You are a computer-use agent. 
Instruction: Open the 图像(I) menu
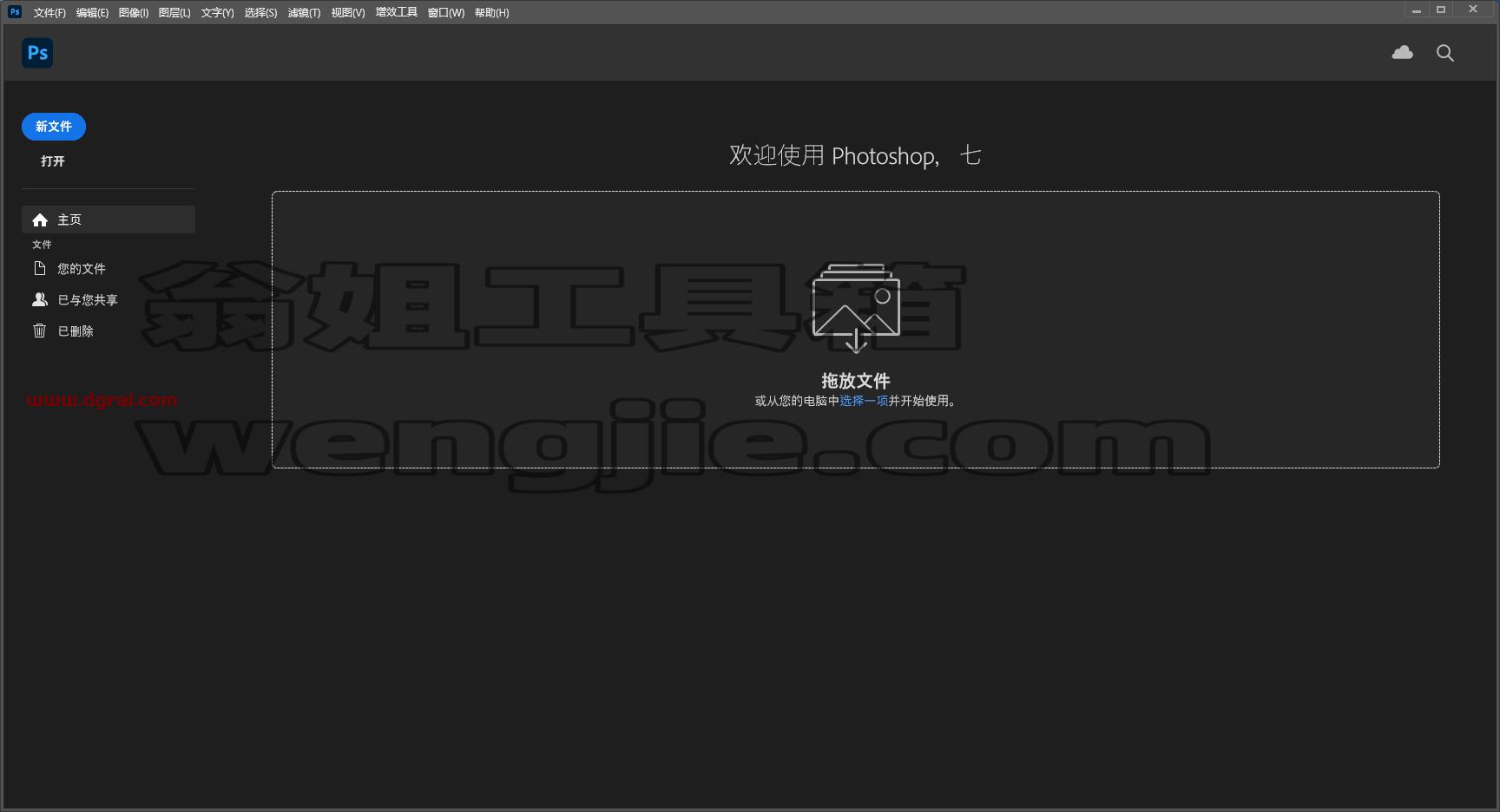coord(134,13)
